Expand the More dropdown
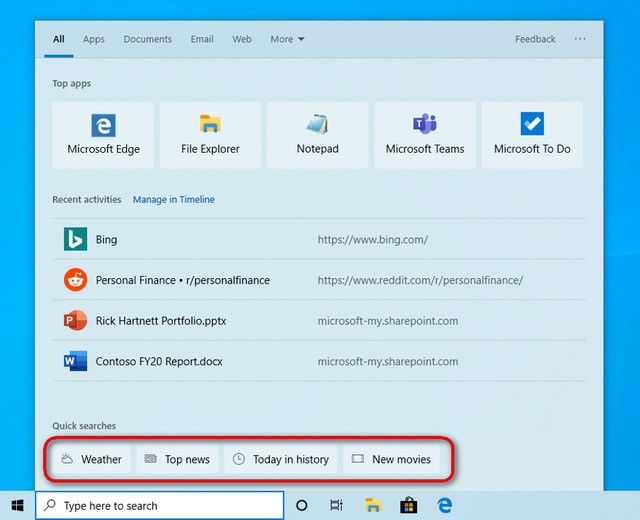The height and width of the screenshot is (520, 640). [287, 39]
